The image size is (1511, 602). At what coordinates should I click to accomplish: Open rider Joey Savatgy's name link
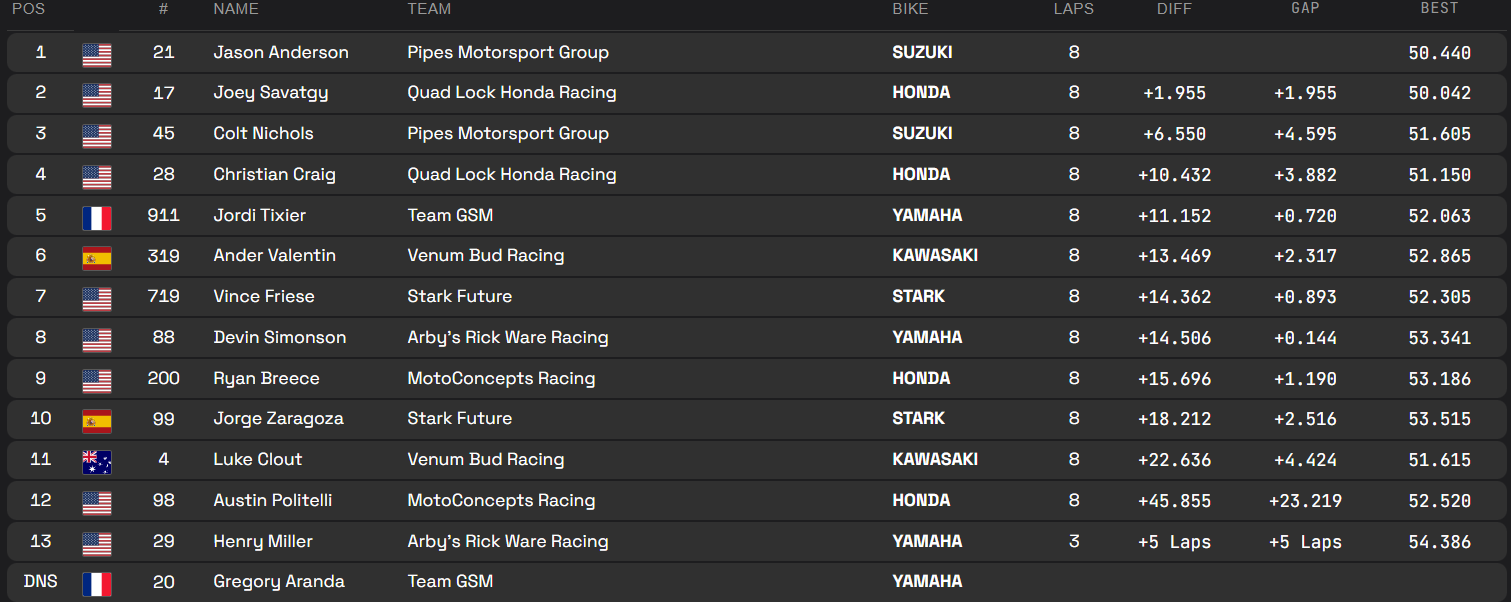coord(270,93)
